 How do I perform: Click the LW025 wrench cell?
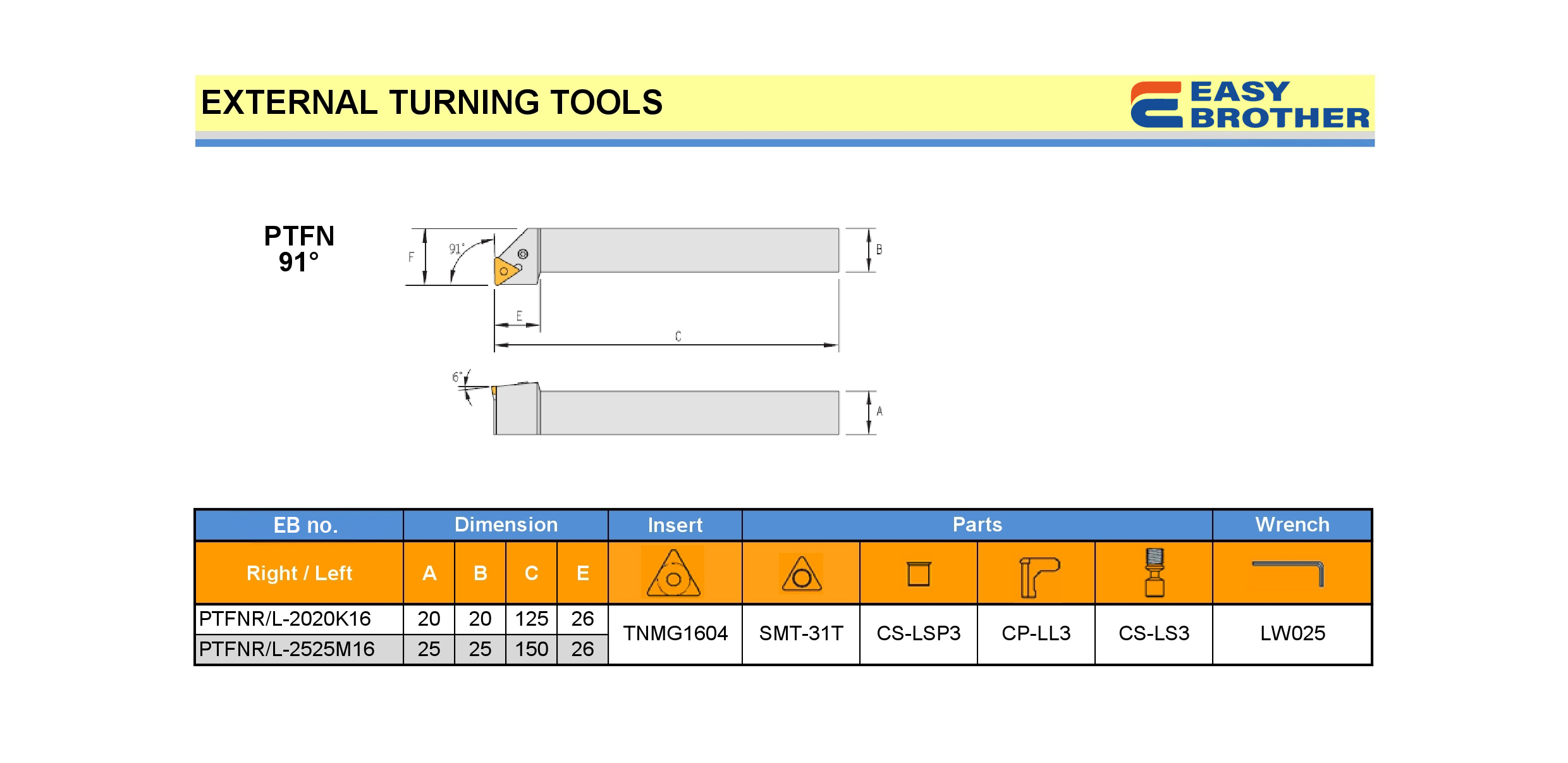point(1292,633)
